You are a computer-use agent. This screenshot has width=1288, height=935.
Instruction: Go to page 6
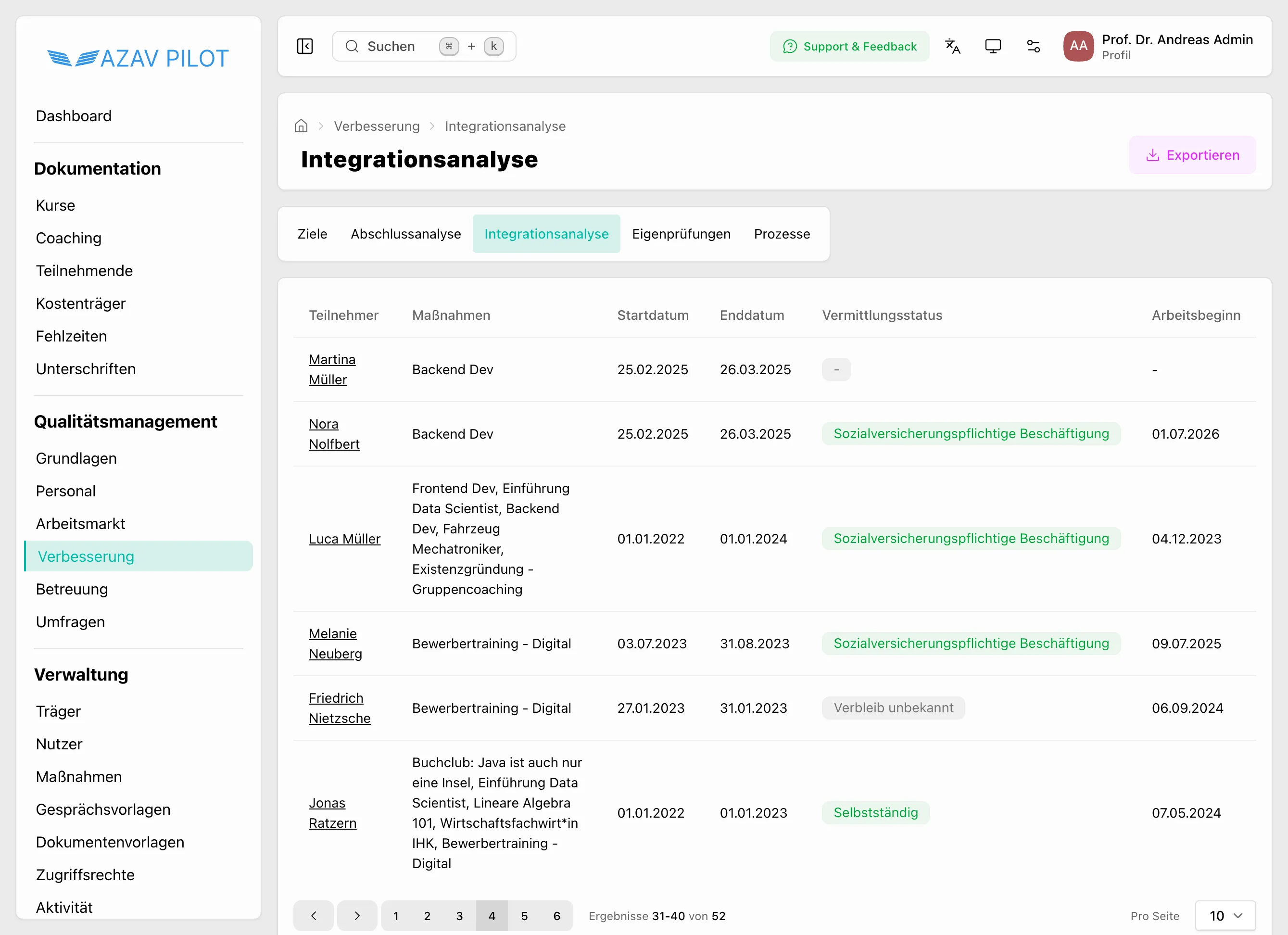556,916
